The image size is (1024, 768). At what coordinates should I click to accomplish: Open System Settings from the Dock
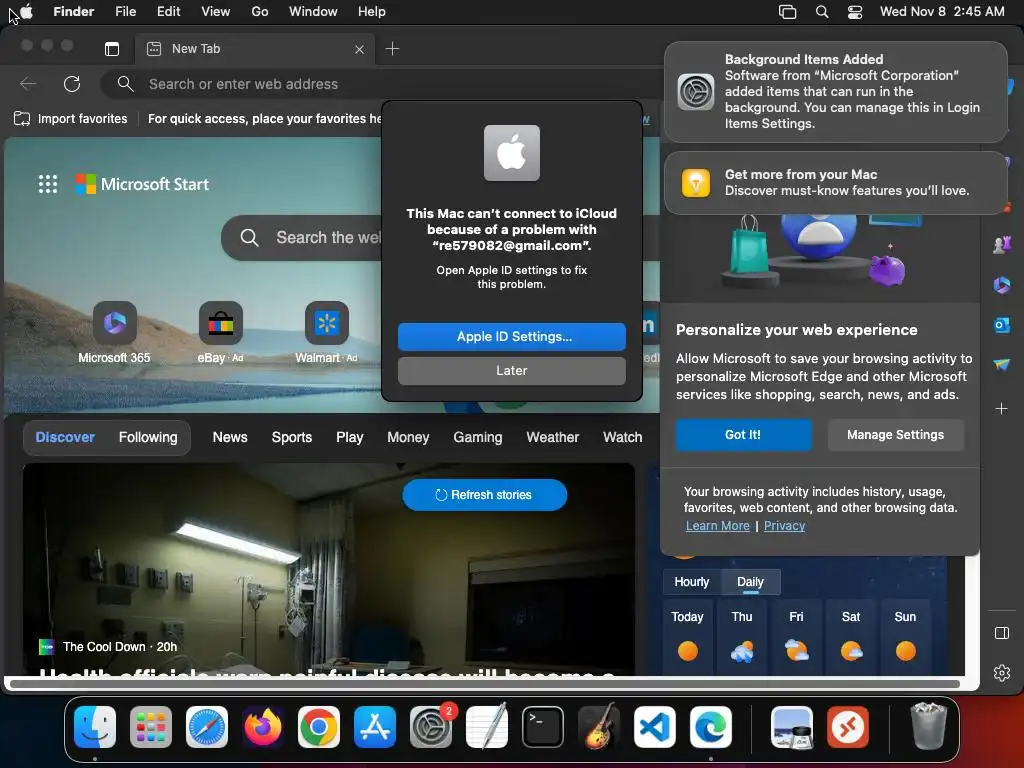(431, 727)
